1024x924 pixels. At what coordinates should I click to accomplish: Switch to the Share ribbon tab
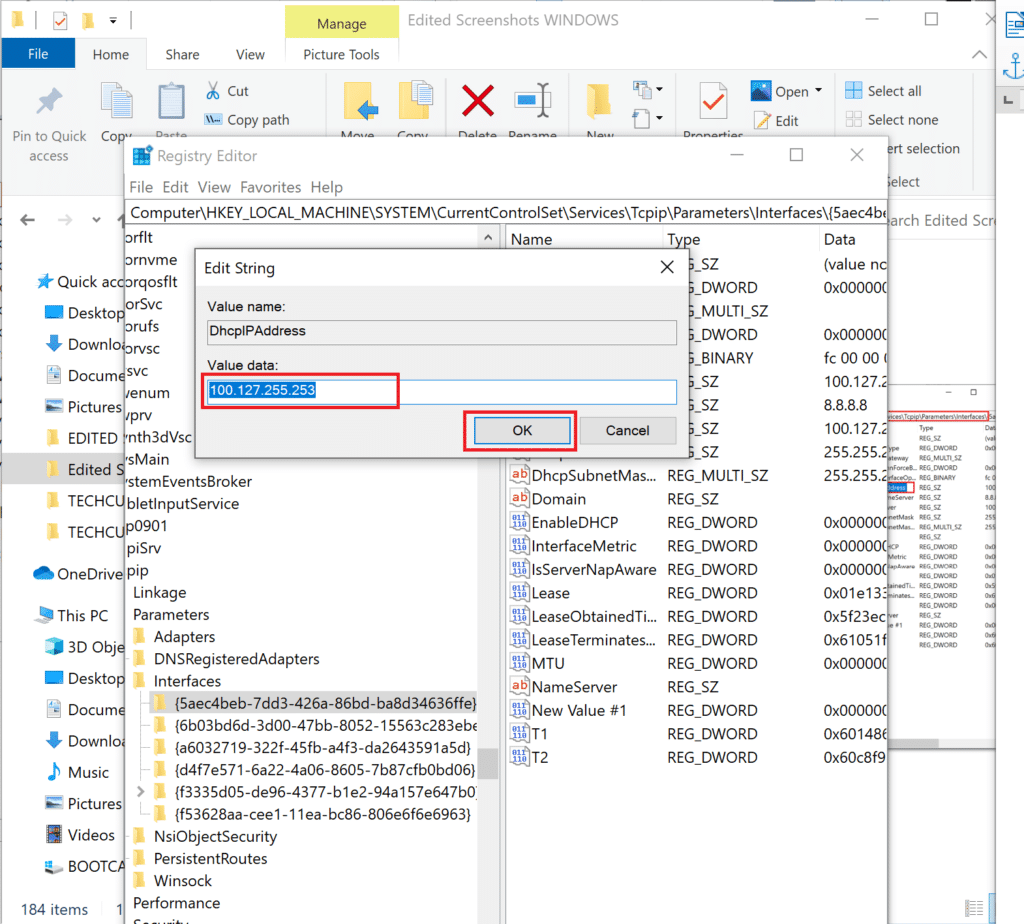point(182,54)
